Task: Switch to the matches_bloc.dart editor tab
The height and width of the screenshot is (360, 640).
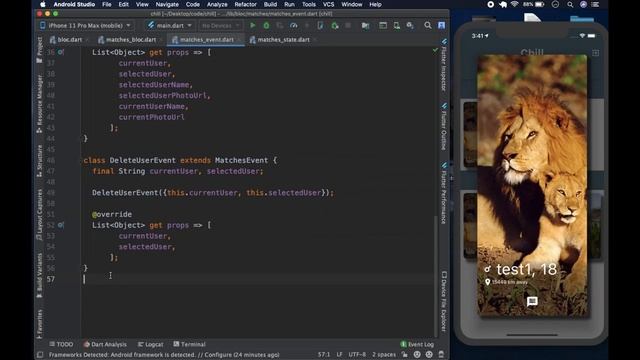Action: point(130,40)
